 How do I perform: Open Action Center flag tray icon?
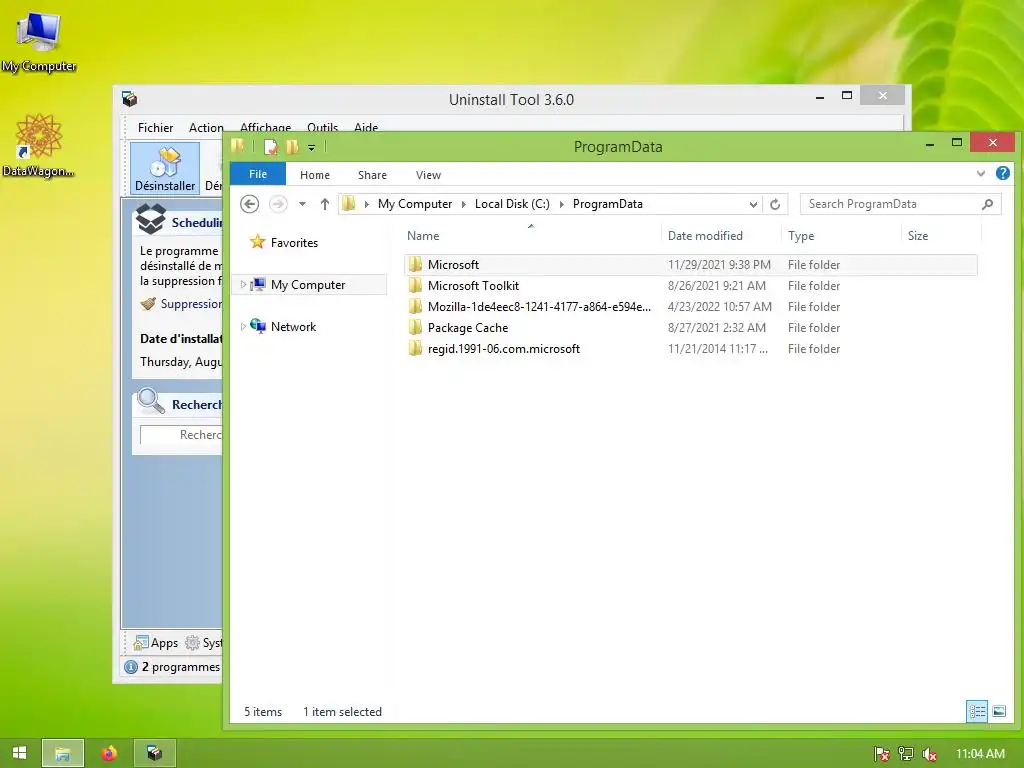point(882,754)
